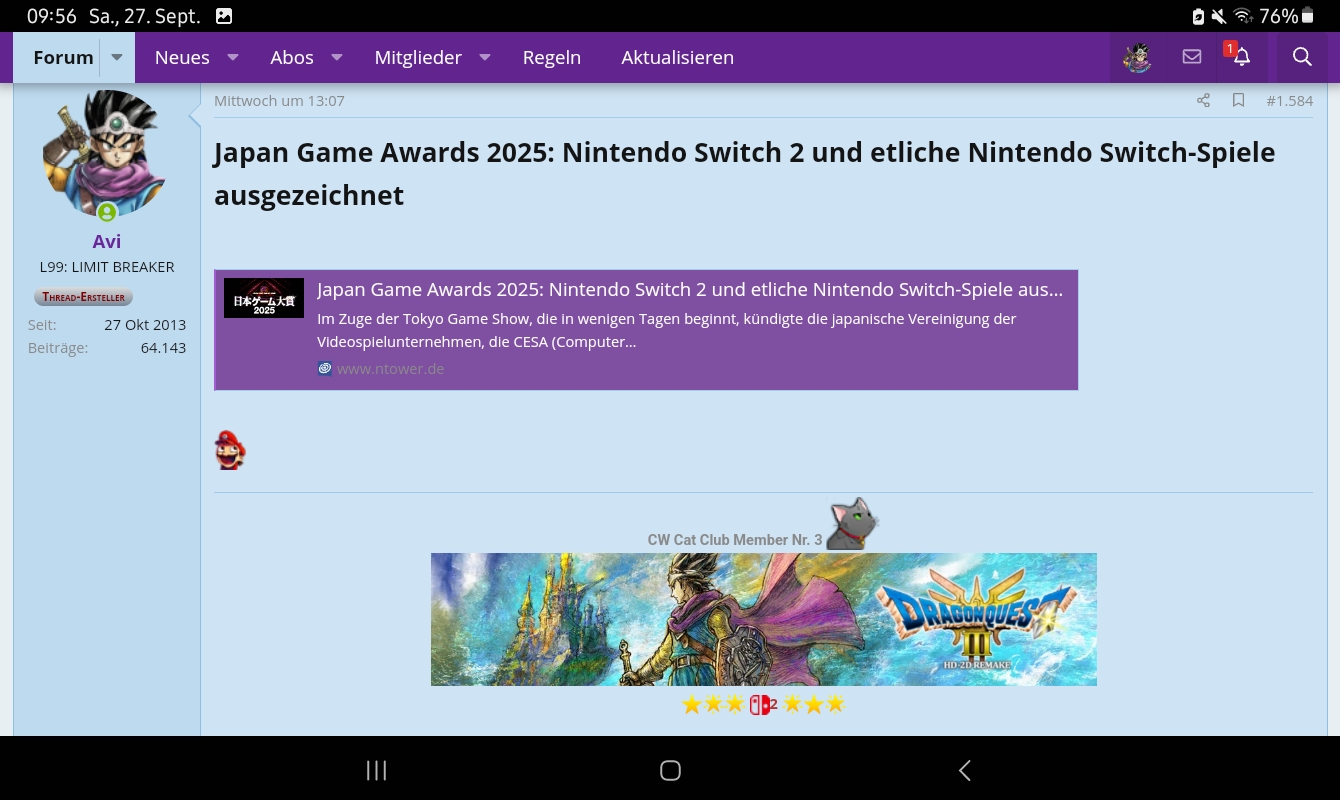The width and height of the screenshot is (1340, 800).
Task: Open the ntower.de Japan Game Awards link preview
Action: (689, 290)
